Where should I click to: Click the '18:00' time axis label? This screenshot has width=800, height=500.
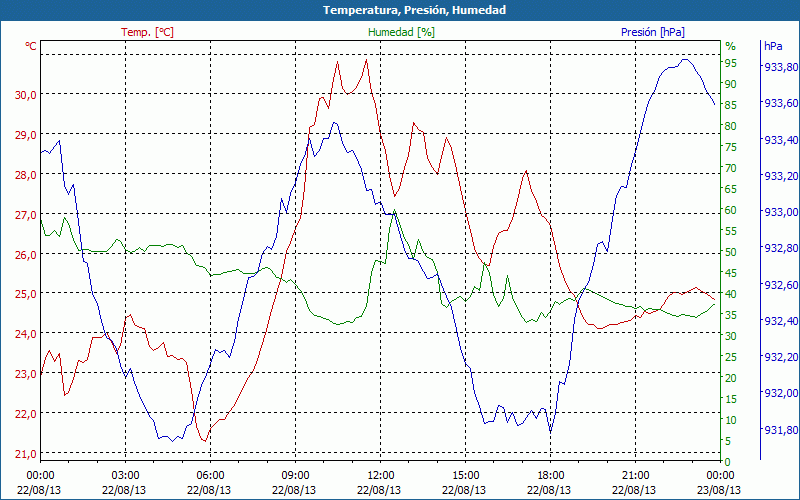[x=551, y=476]
